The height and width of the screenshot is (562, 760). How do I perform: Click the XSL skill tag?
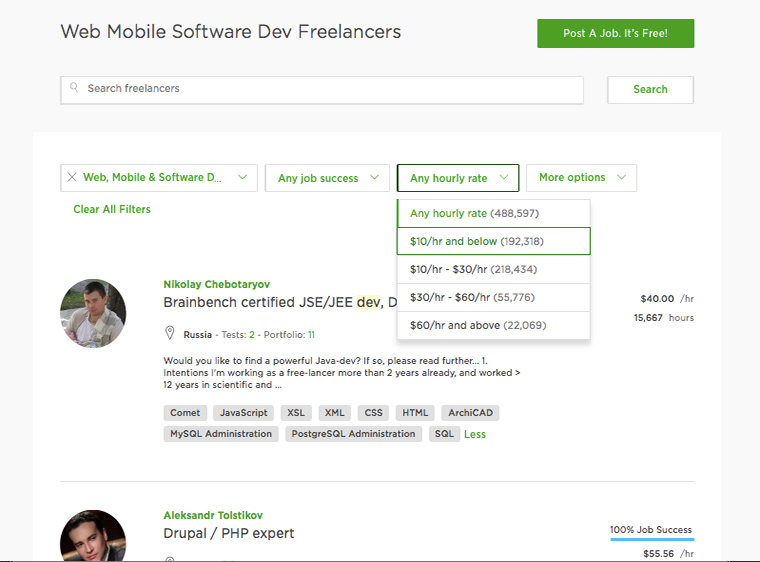(x=296, y=413)
